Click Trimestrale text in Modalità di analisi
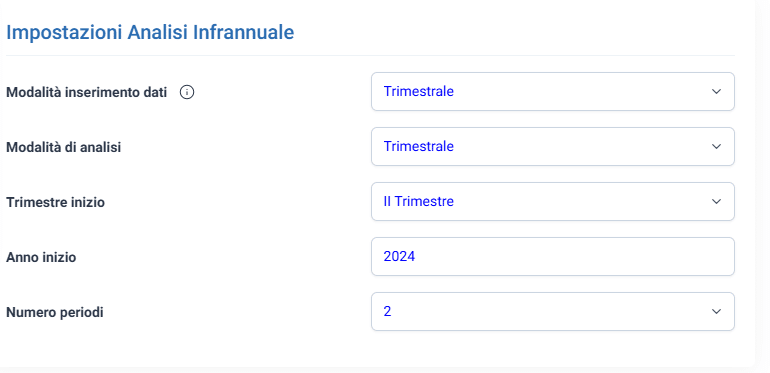Viewport: 770px width, 373px height. [x=418, y=147]
